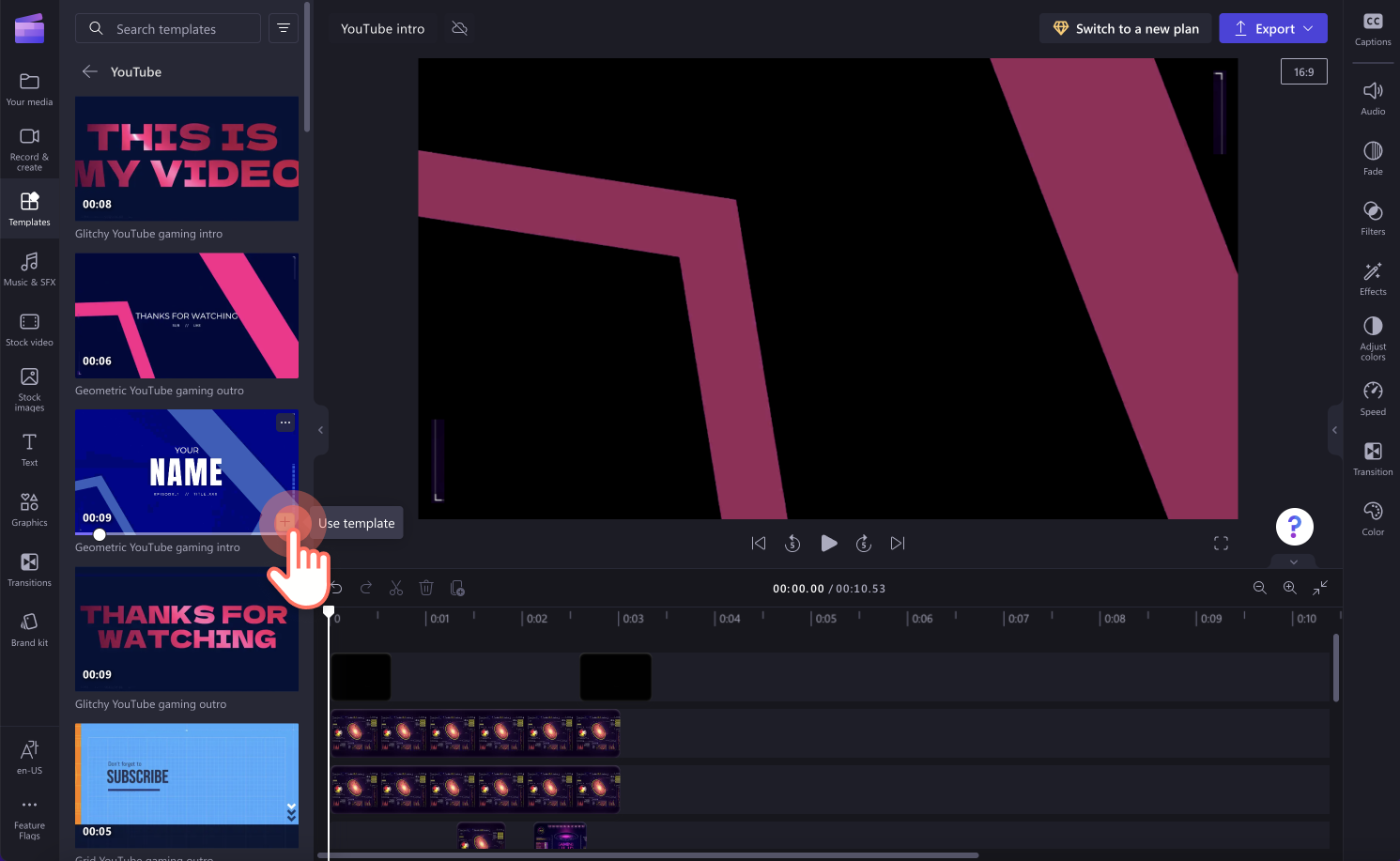Open the Filters properties tab

click(1373, 218)
